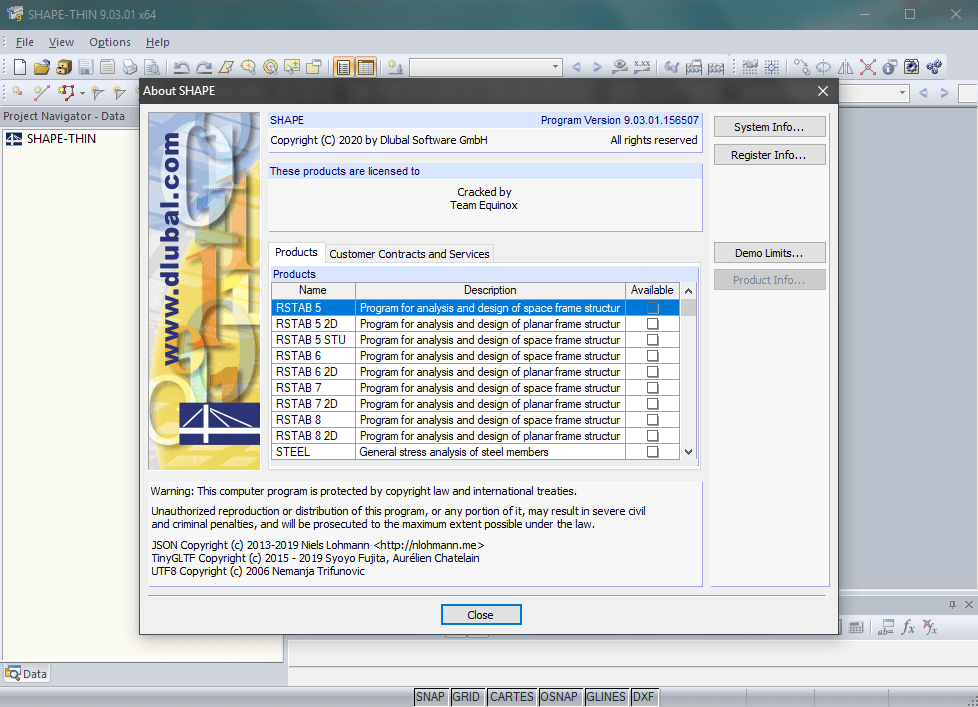Viewport: 978px width, 707px height.
Task: Open the File menu
Action: pyautogui.click(x=25, y=42)
